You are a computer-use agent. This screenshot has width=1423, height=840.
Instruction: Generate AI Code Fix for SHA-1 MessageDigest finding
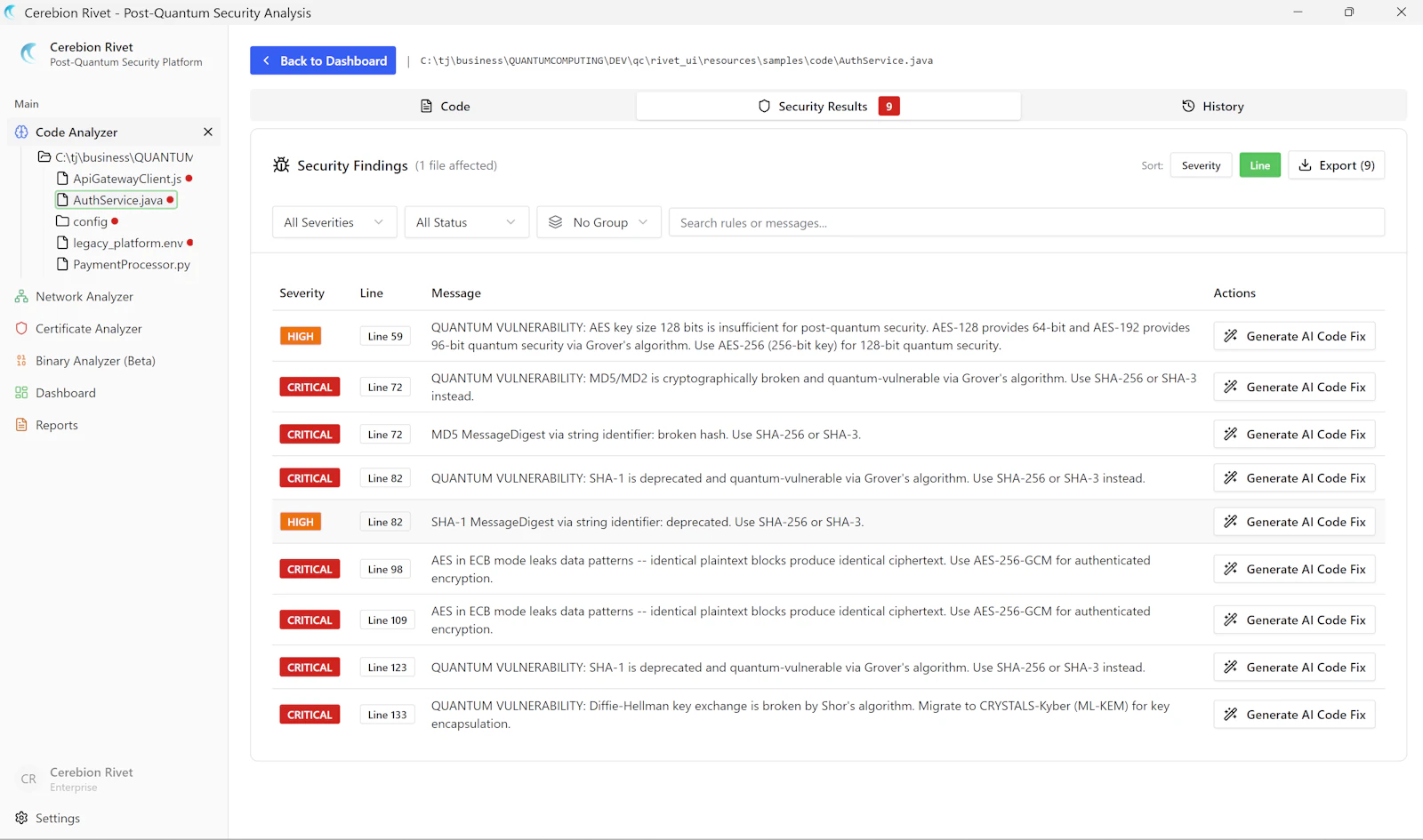pyautogui.click(x=1294, y=522)
